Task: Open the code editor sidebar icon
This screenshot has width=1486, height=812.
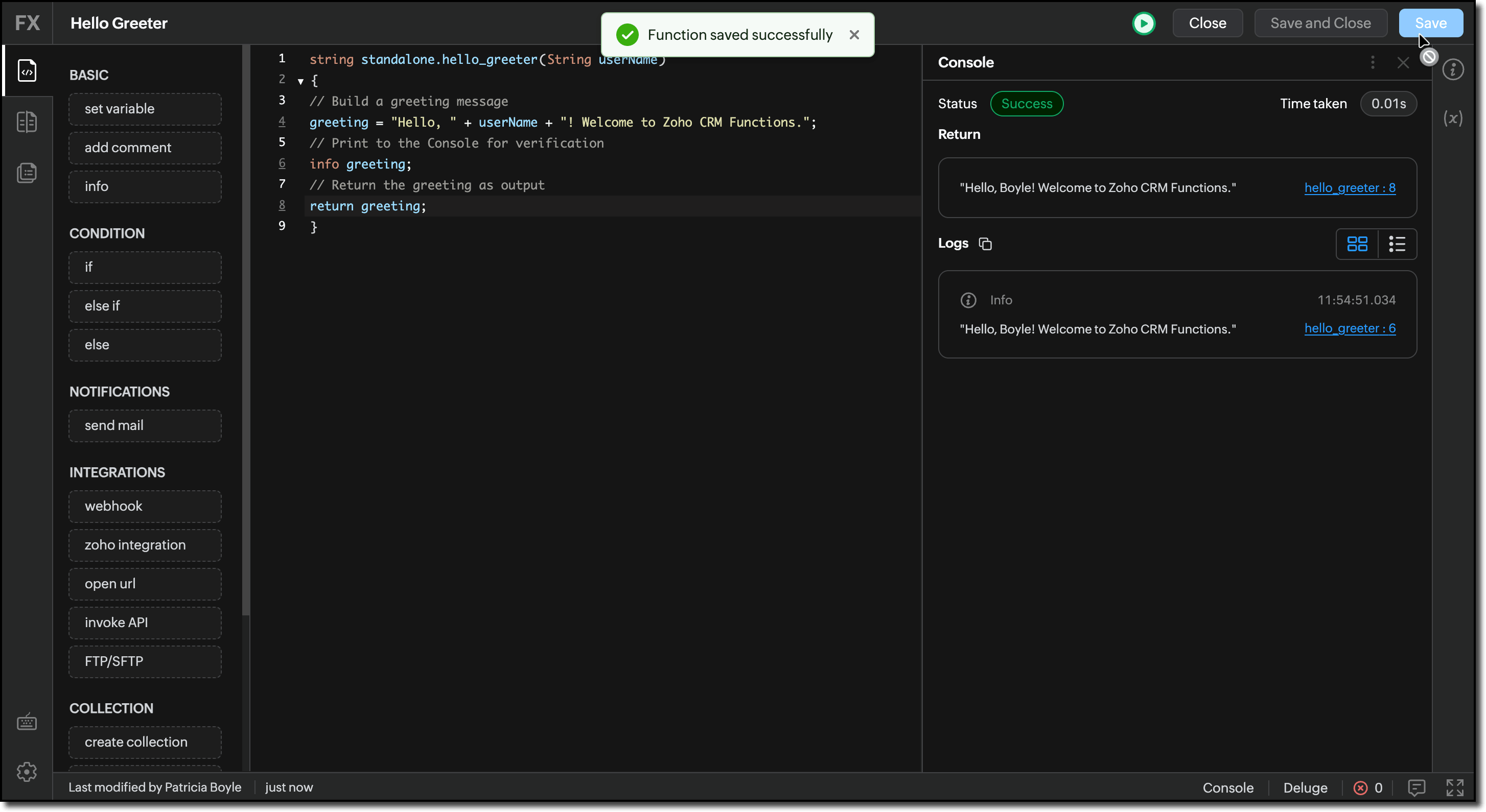Action: [27, 70]
